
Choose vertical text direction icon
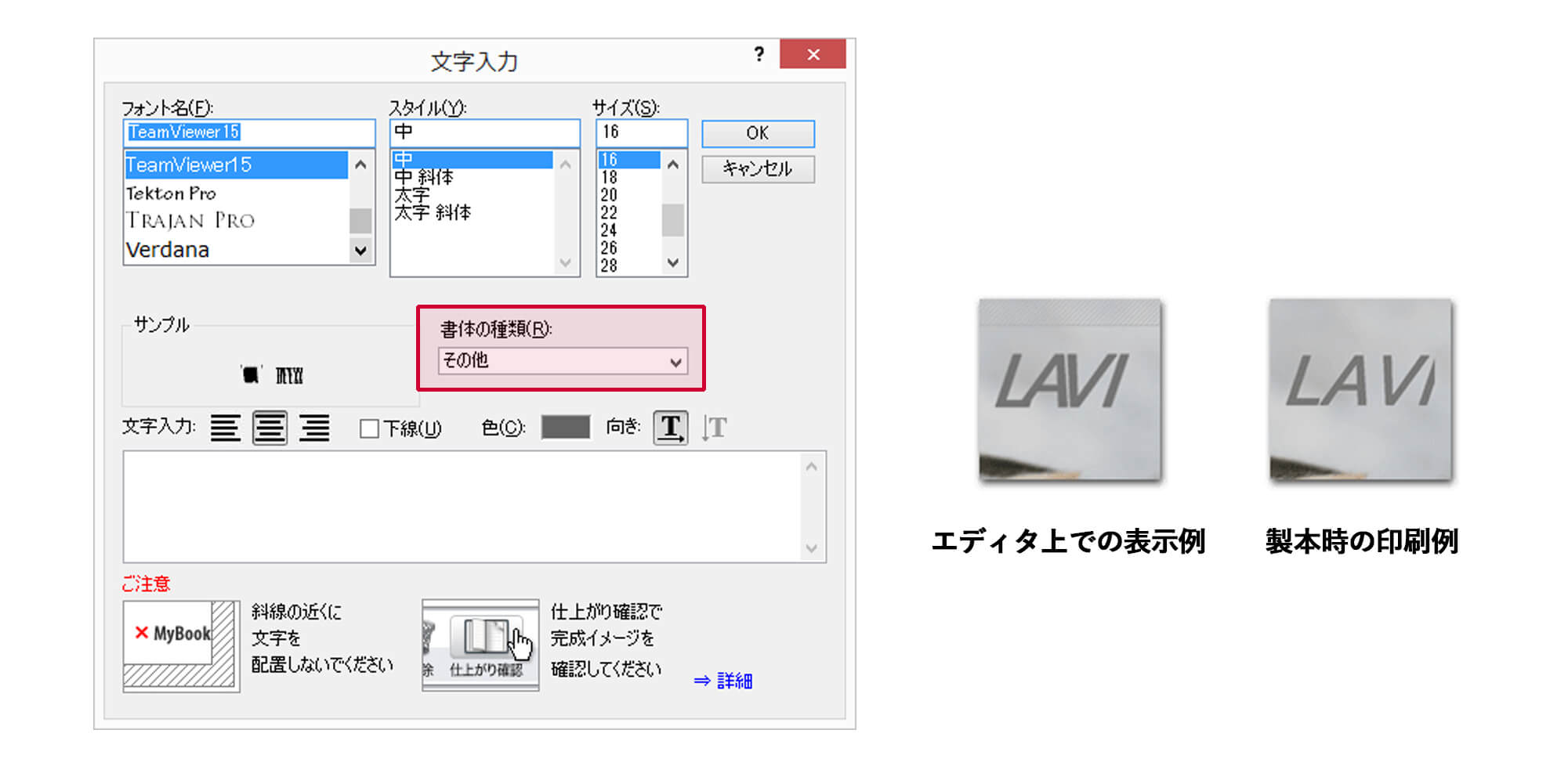714,428
